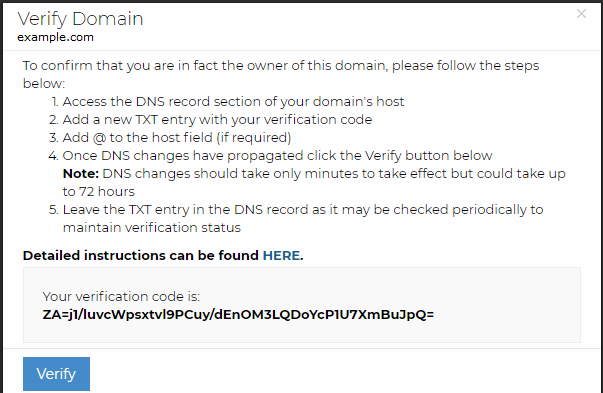603x393 pixels.
Task: Click the word 'below:' in intro text
Action: click(x=44, y=83)
